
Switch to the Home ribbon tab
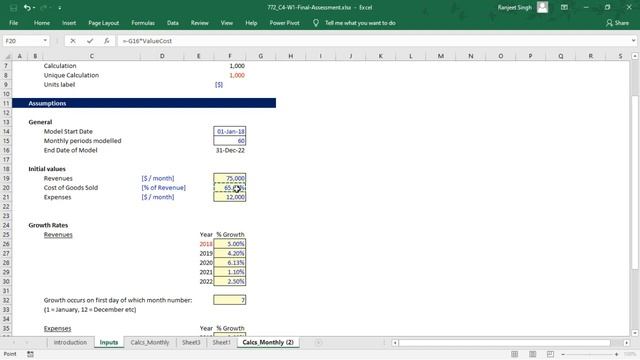click(x=42, y=23)
